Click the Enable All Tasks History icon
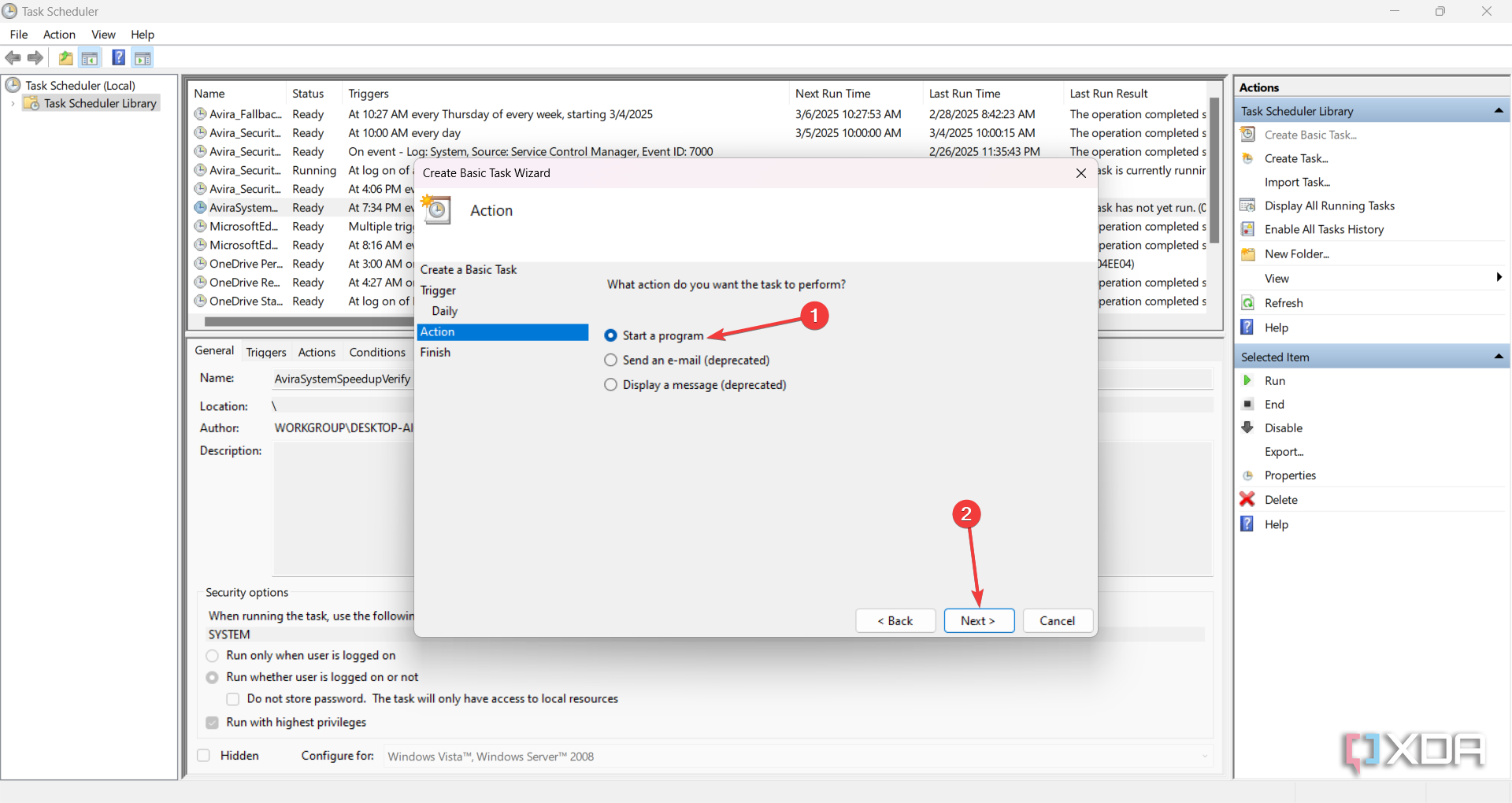 click(1248, 229)
